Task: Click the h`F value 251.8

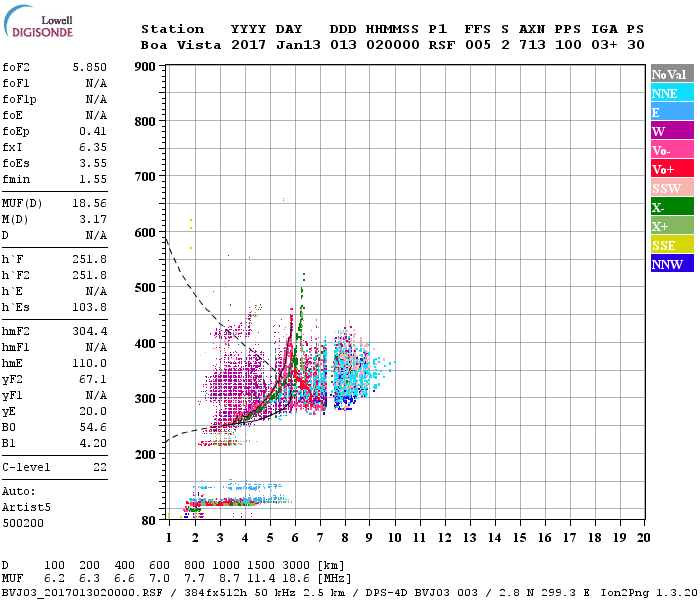Action: tap(90, 259)
